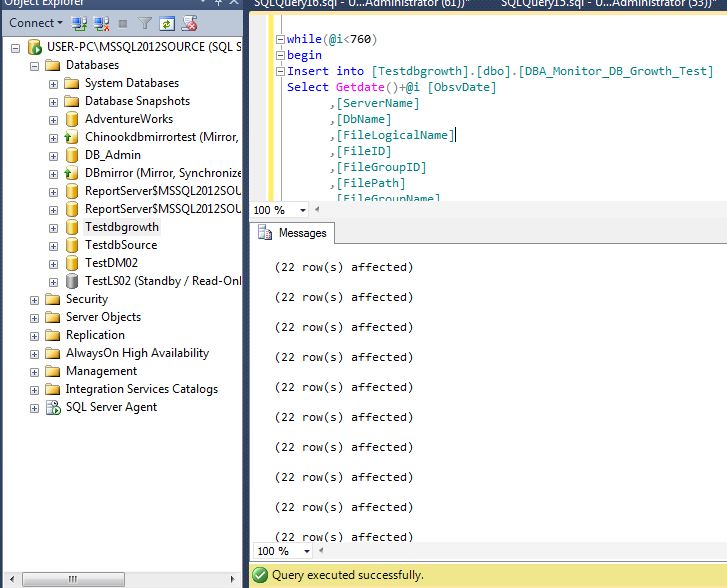Image resolution: width=727 pixels, height=588 pixels.
Task: Collapse the while(@i<760) code block
Action: 280,39
